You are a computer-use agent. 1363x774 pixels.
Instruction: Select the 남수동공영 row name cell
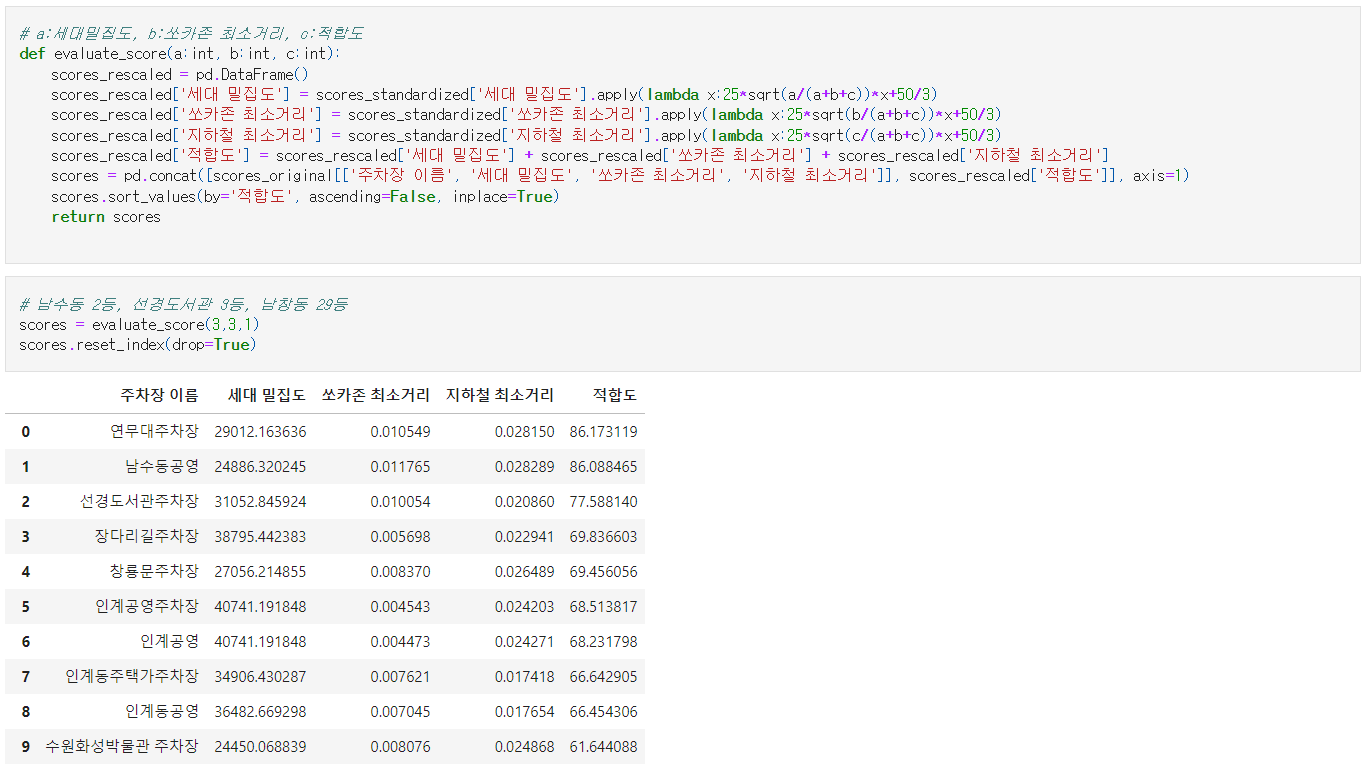point(161,467)
